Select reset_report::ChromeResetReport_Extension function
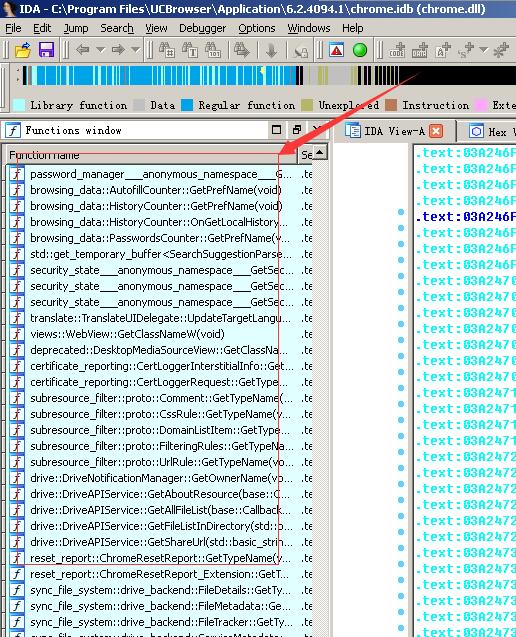This screenshot has width=516, height=637. click(159, 574)
